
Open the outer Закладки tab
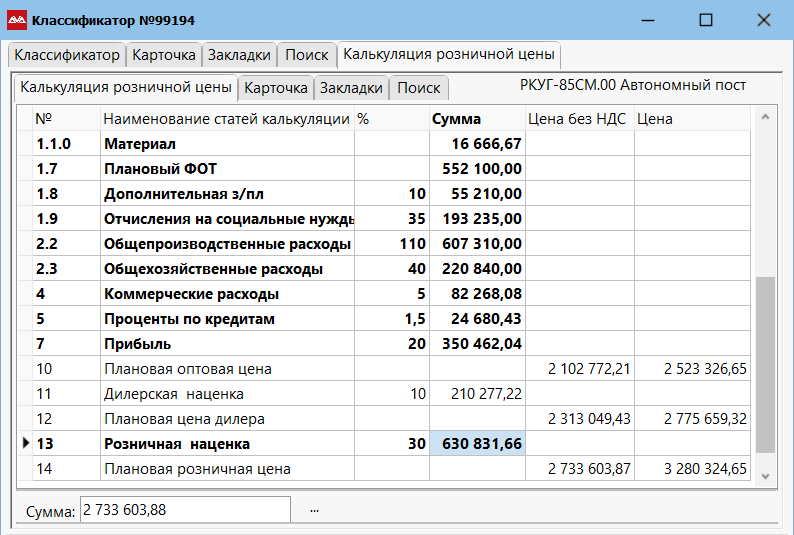[239, 55]
